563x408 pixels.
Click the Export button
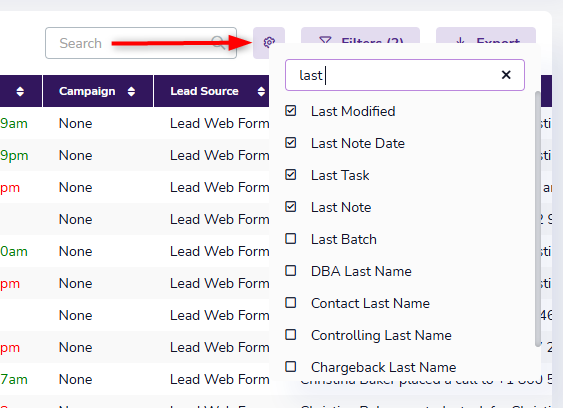tap(486, 36)
